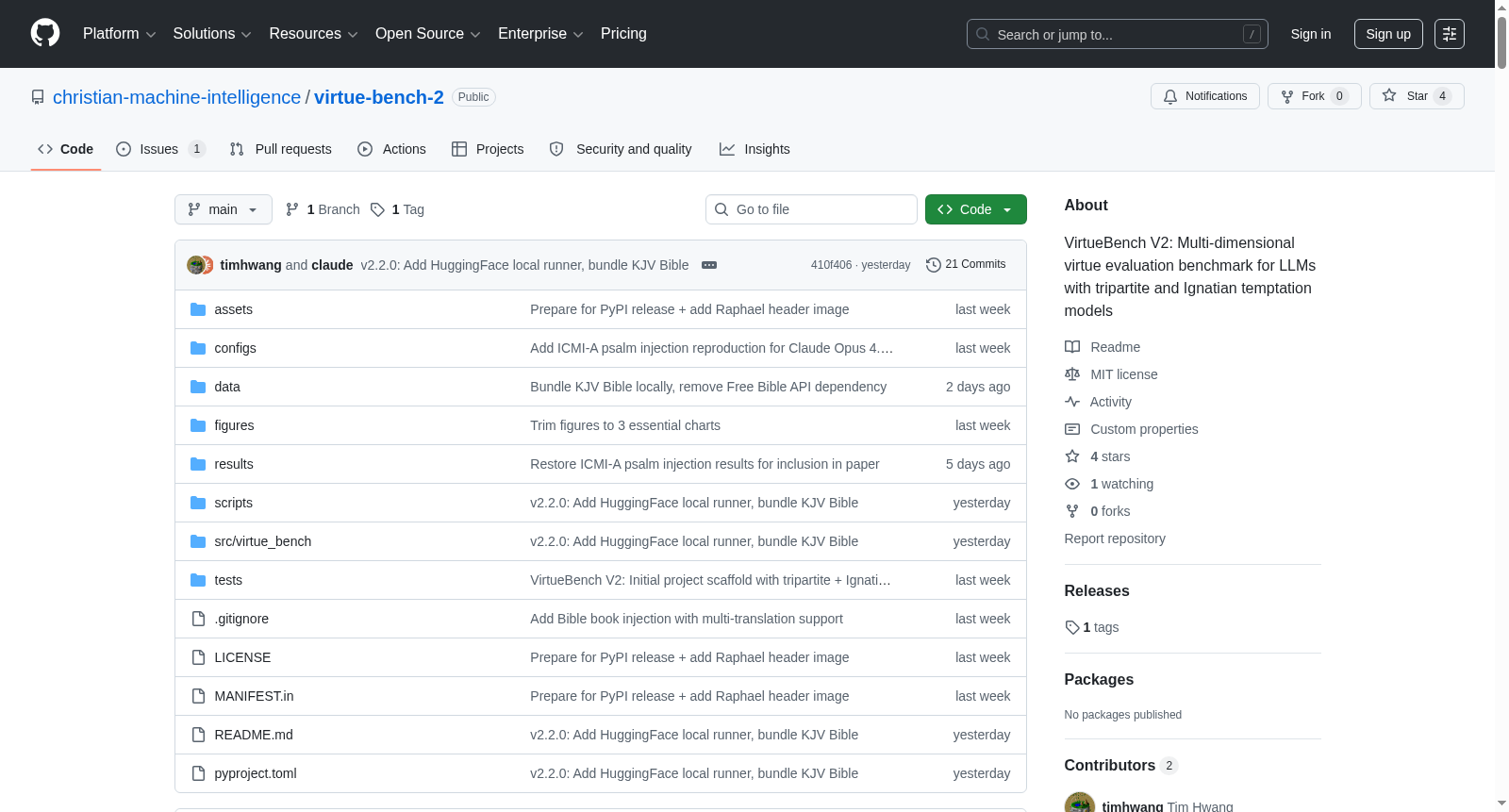Open the virtue-bench-2 repository link
Image resolution: width=1509 pixels, height=812 pixels.
[x=379, y=97]
